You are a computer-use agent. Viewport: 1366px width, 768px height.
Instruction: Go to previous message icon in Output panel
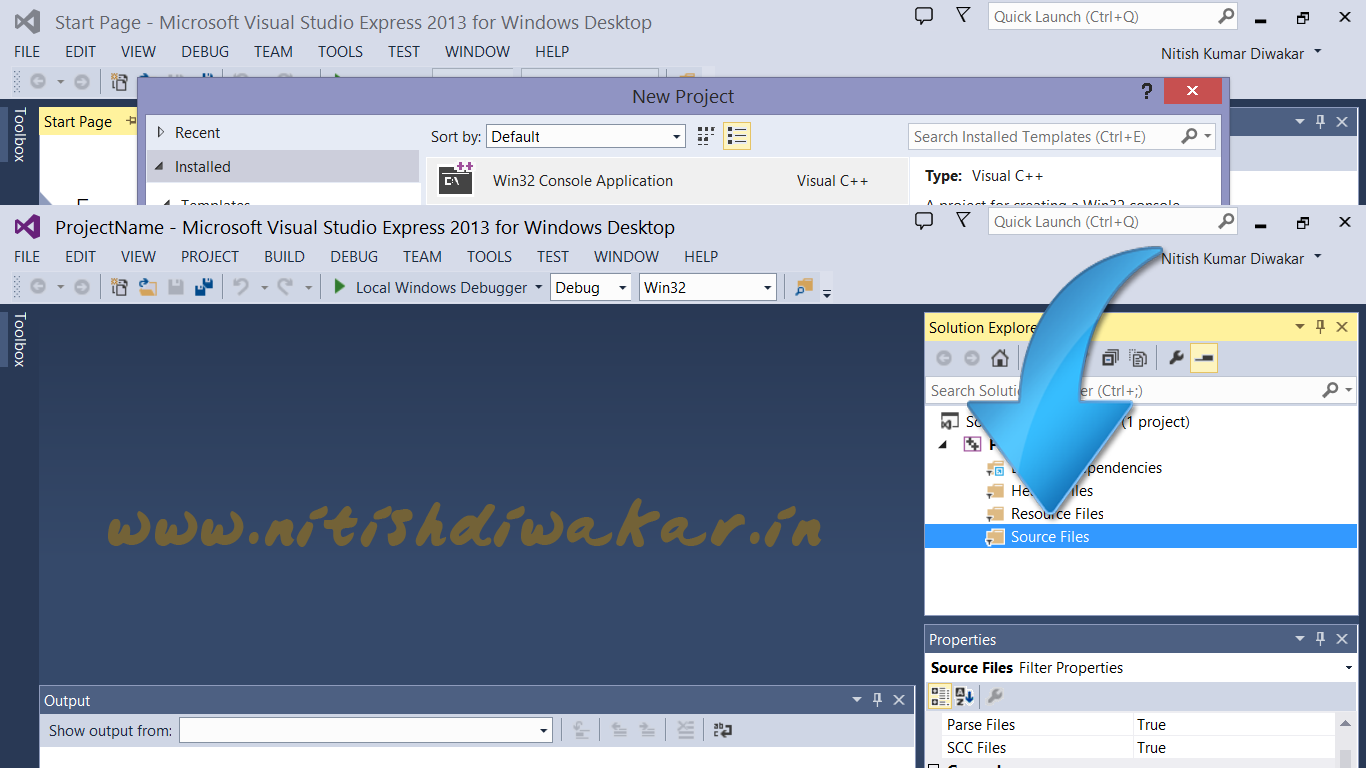click(619, 731)
